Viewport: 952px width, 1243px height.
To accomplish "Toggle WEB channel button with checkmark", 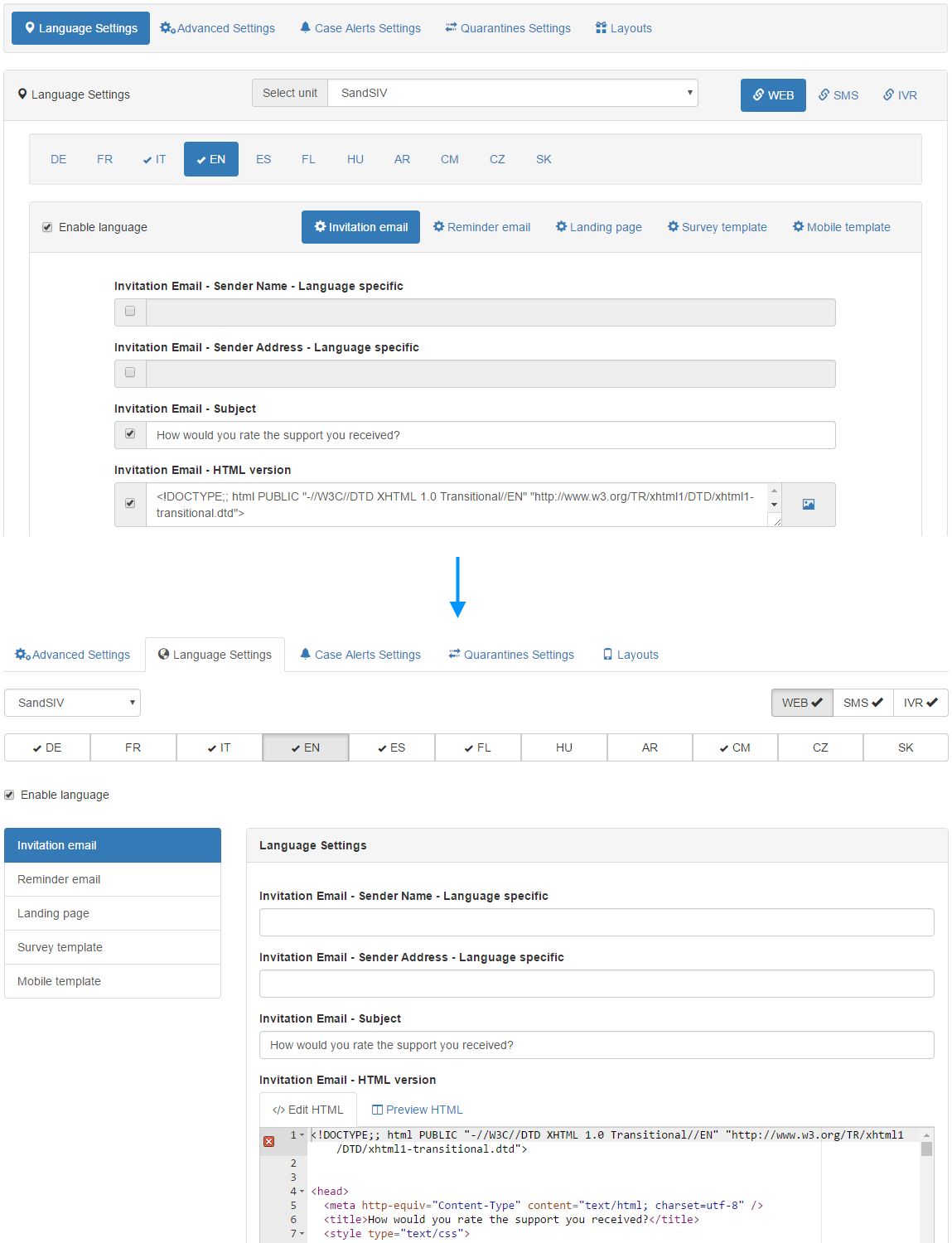I will pos(802,703).
